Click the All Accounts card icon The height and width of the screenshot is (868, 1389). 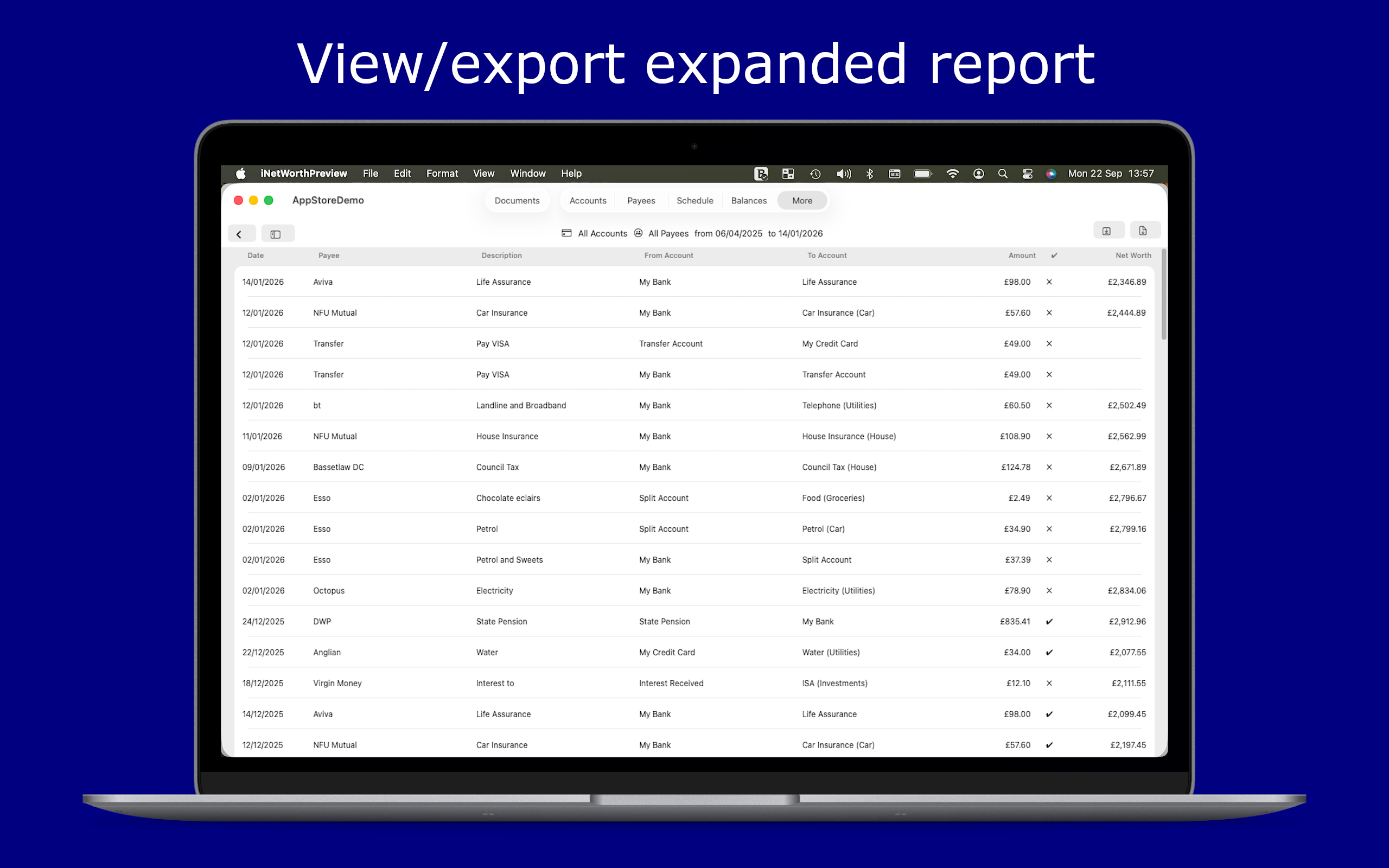pyautogui.click(x=566, y=233)
